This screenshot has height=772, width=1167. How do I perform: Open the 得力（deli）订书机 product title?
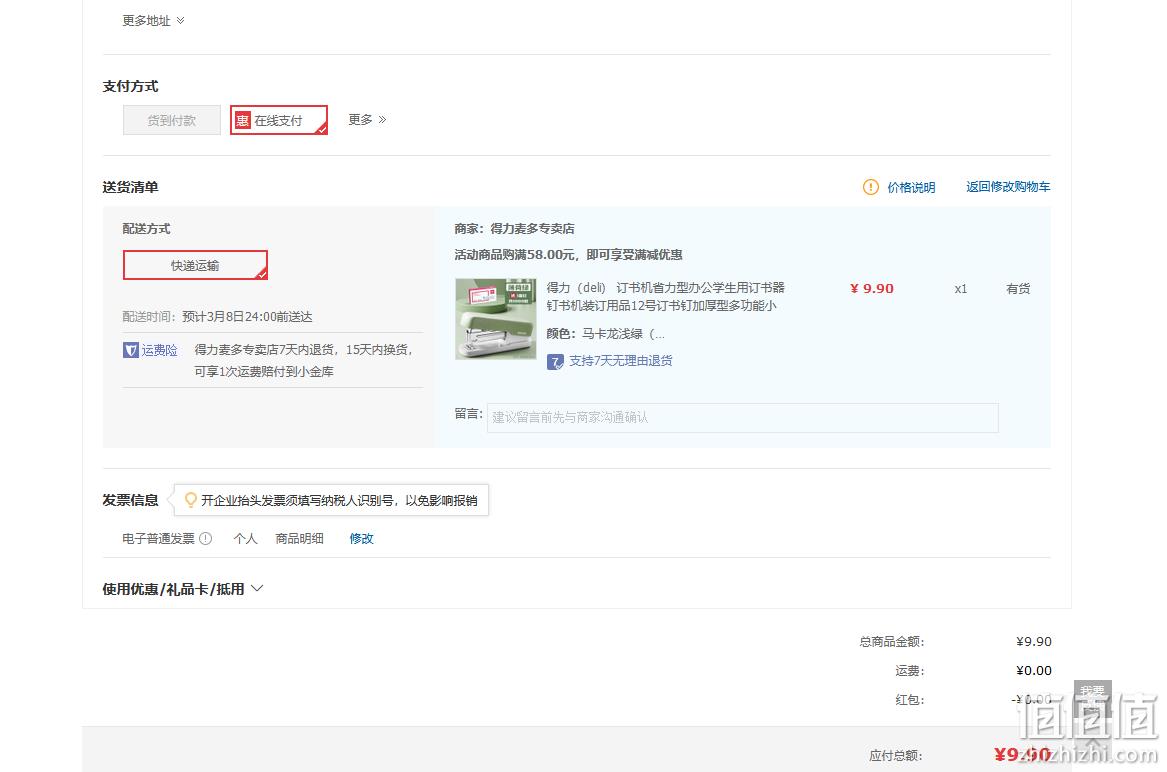[x=665, y=296]
